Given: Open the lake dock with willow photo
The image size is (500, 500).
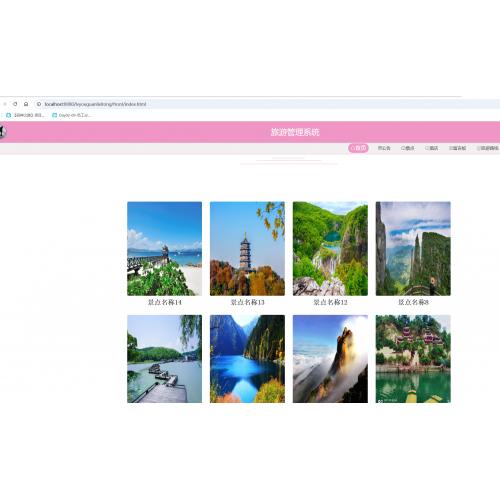Looking at the screenshot, I should point(164,359).
